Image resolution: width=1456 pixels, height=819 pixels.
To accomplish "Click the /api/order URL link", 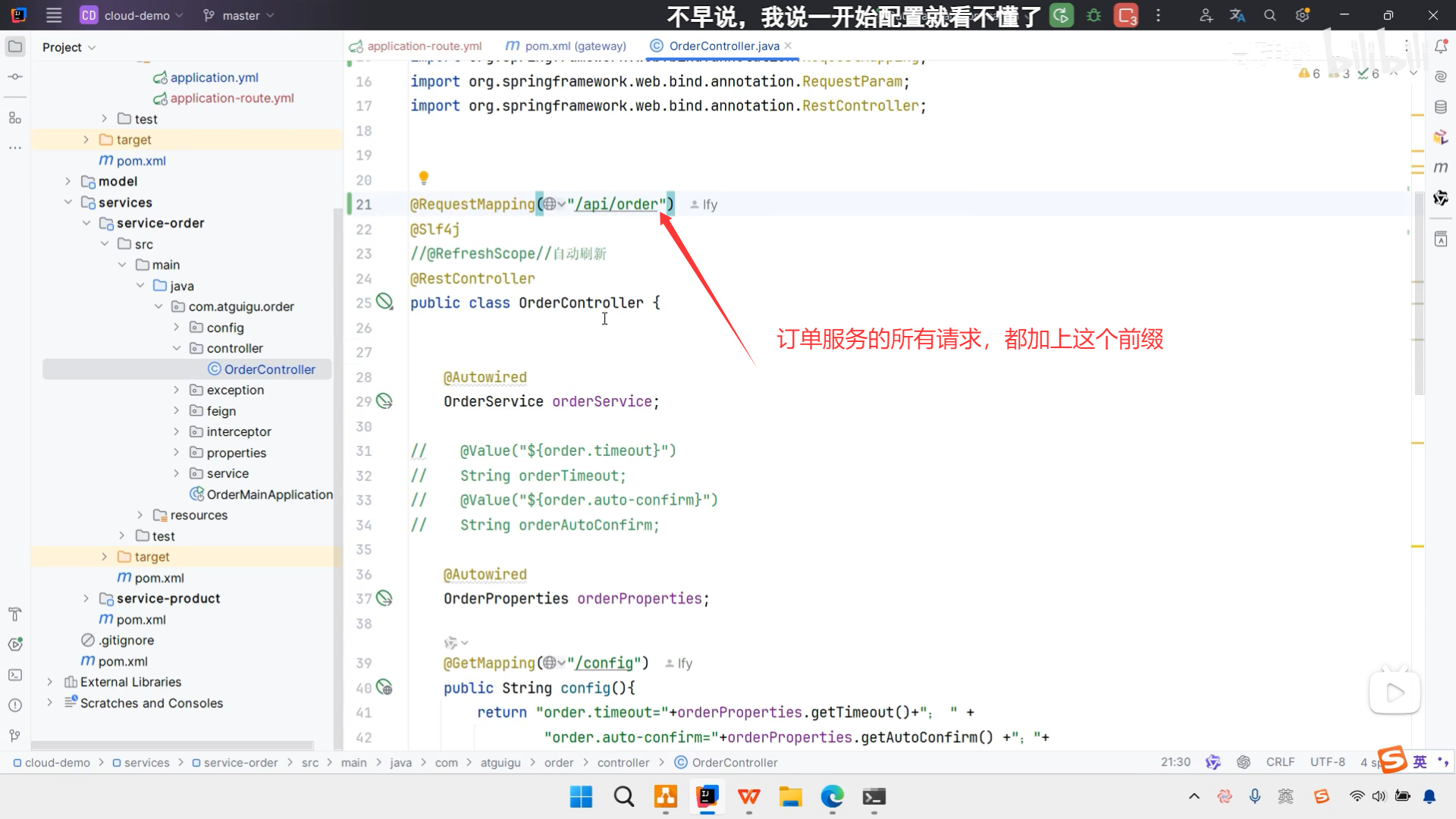I will click(x=616, y=205).
